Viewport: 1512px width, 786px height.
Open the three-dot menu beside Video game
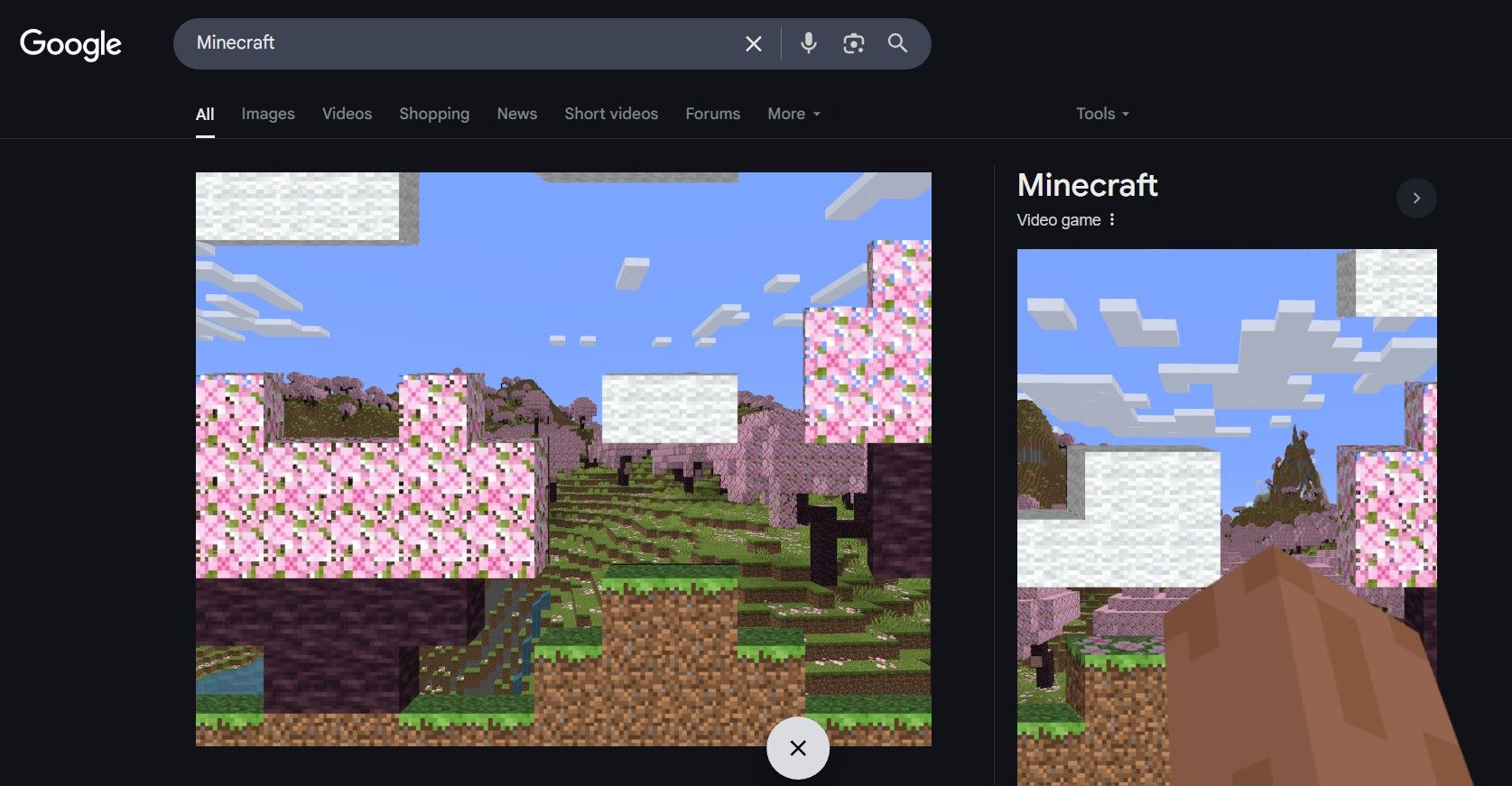[1112, 220]
